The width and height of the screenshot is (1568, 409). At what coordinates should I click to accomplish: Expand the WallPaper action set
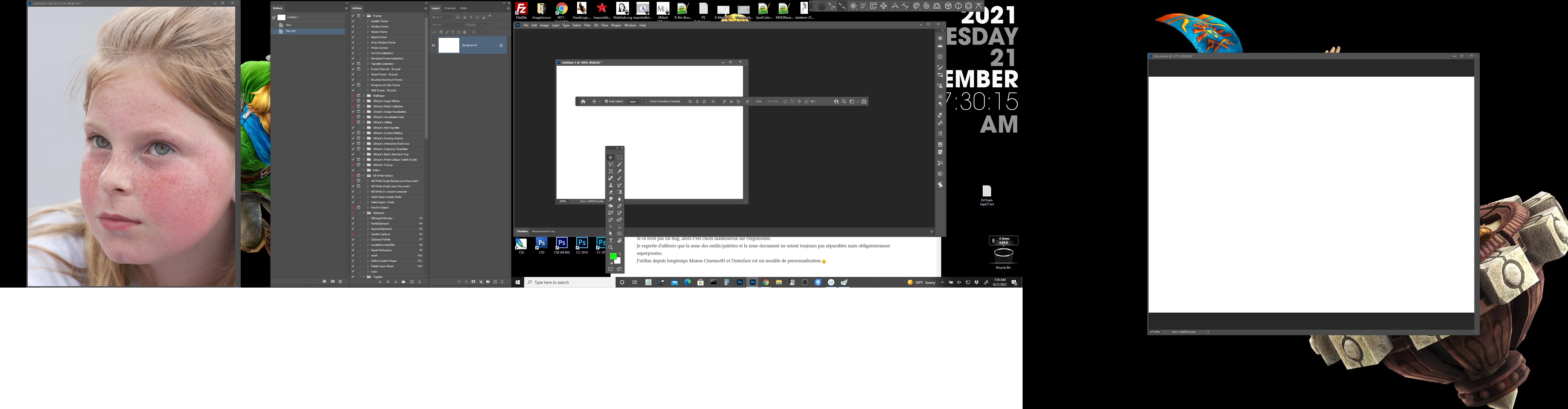point(364,96)
